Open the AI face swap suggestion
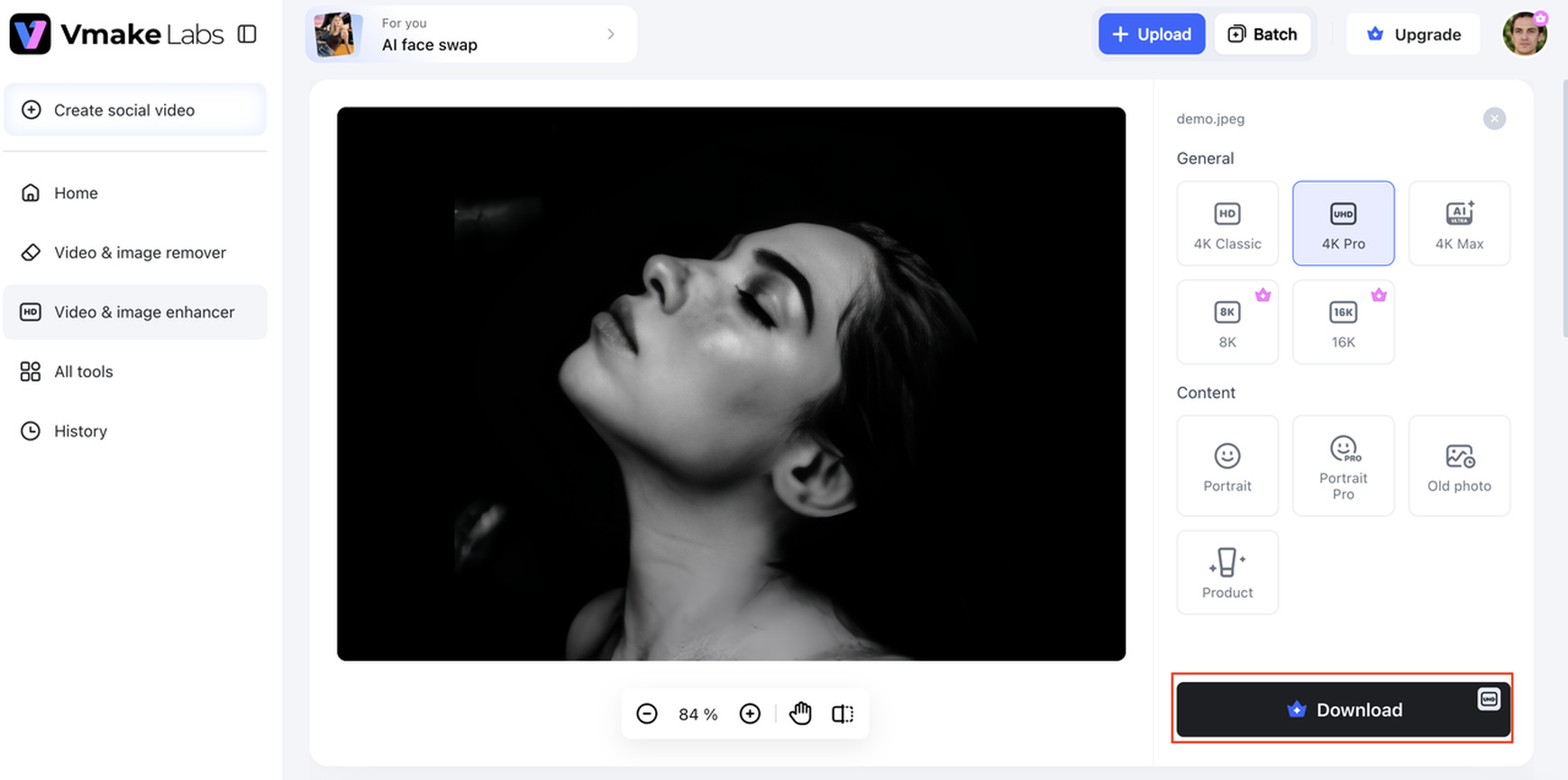 [x=471, y=34]
